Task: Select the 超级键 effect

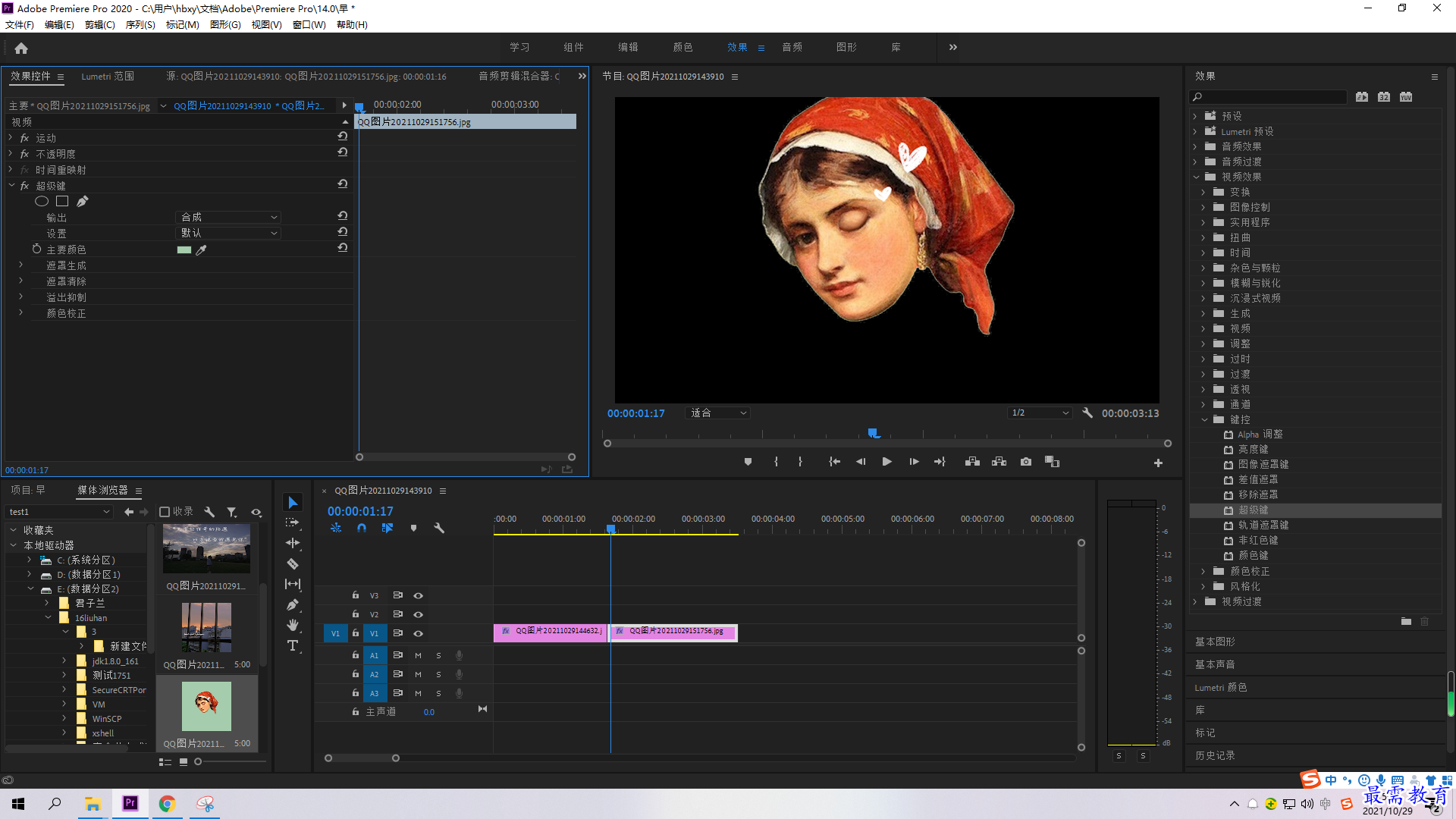Action: point(1253,511)
